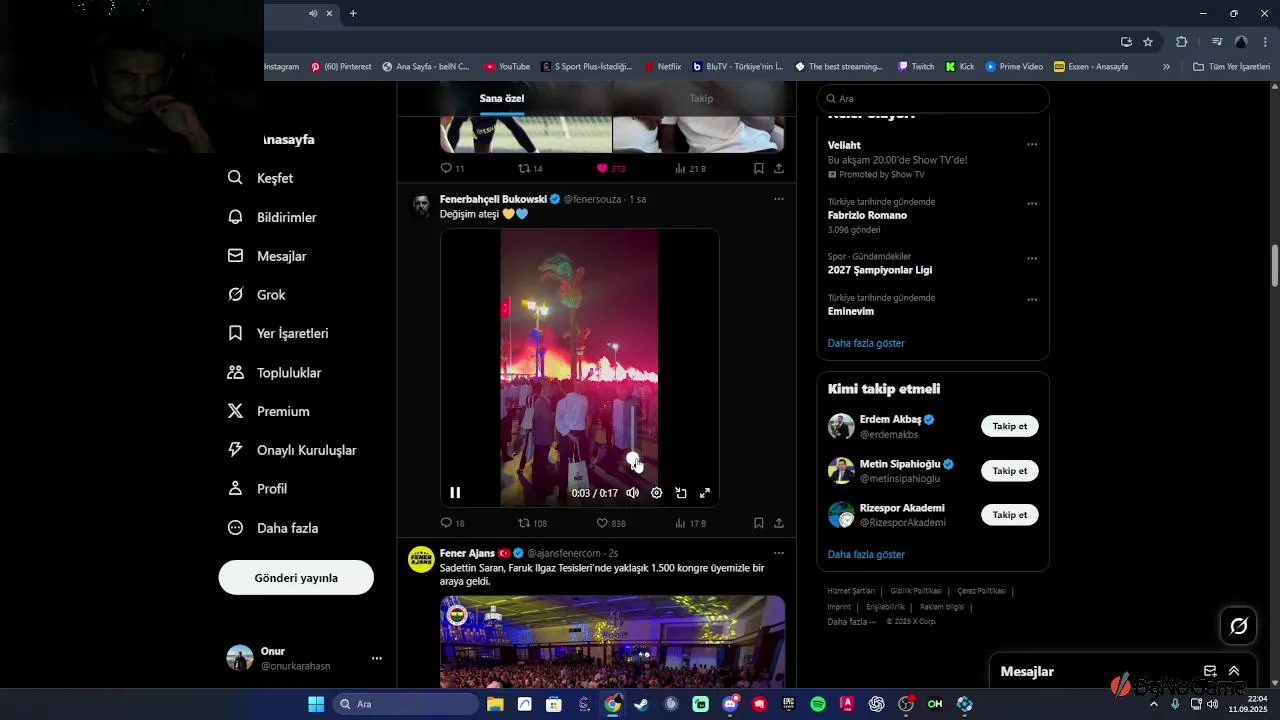Viewport: 1280px width, 720px height.
Task: Open options for Eminevim trend
Action: pos(1032,300)
